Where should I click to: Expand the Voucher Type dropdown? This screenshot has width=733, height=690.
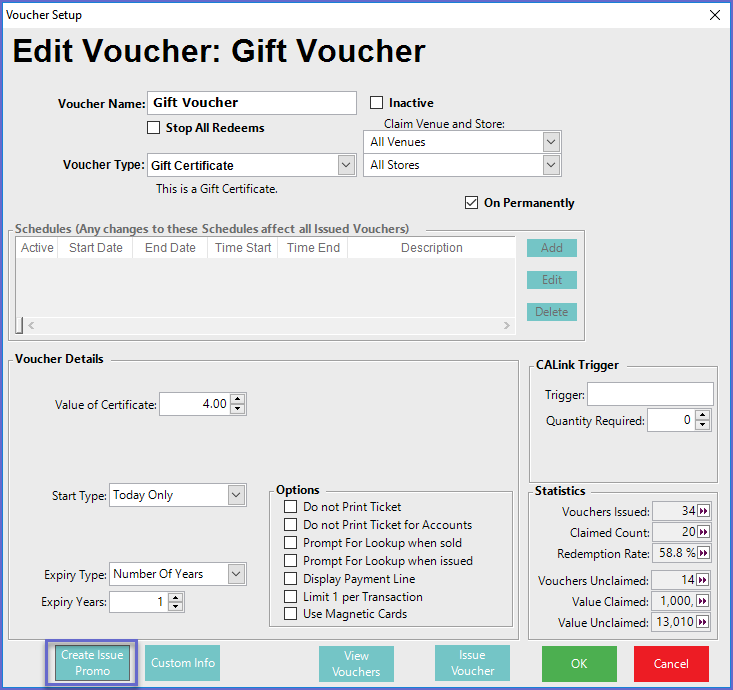346,165
